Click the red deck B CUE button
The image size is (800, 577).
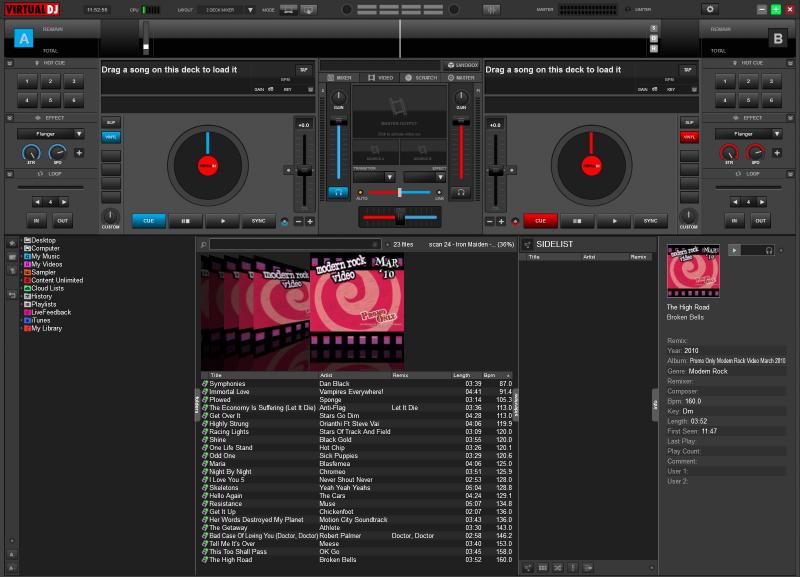pyautogui.click(x=540, y=221)
